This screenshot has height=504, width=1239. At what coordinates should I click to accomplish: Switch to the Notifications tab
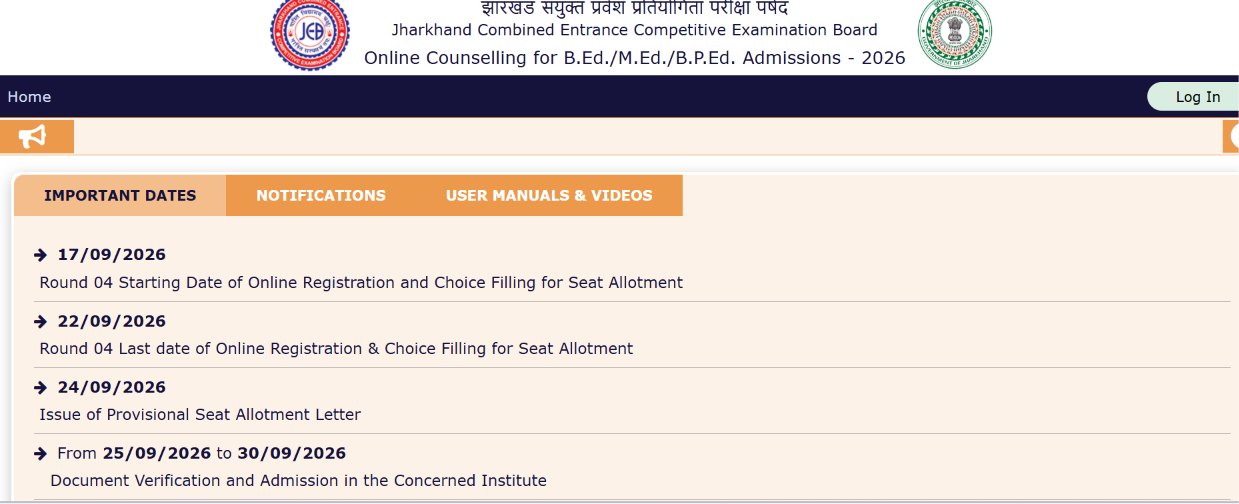(x=321, y=195)
